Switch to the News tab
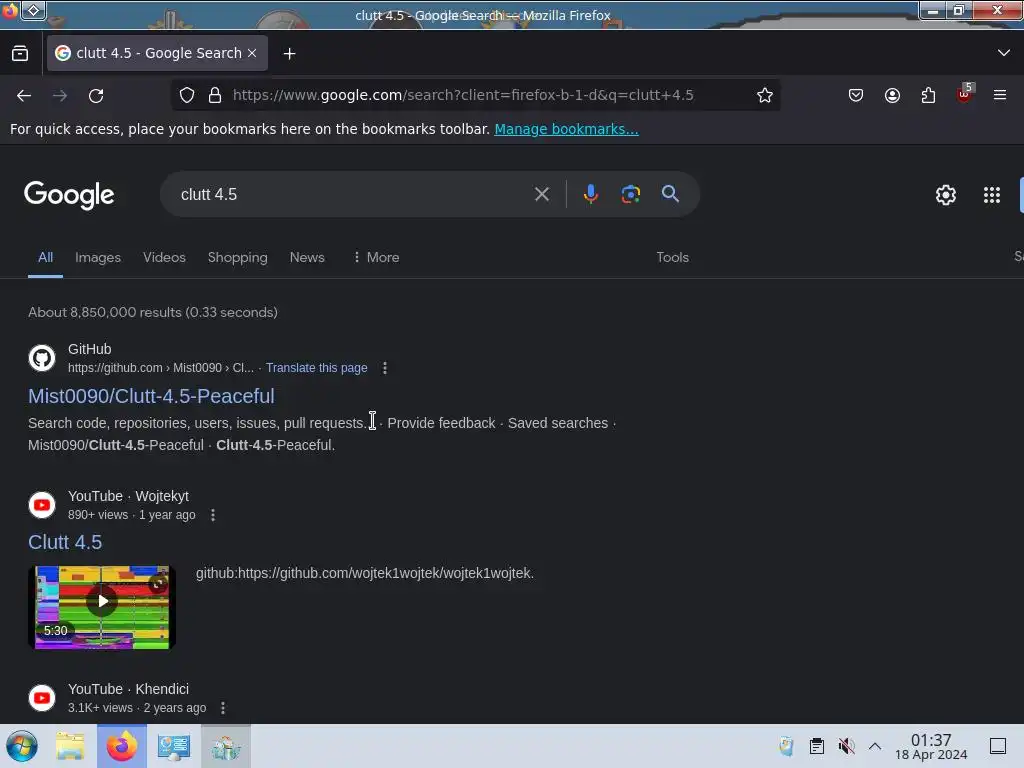1024x768 pixels. [x=307, y=257]
